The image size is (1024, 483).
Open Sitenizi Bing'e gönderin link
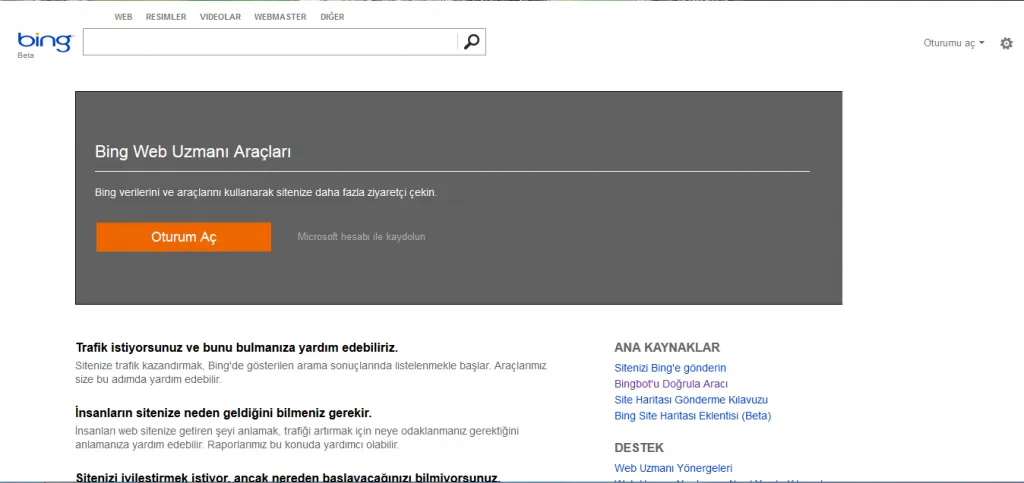coord(670,368)
